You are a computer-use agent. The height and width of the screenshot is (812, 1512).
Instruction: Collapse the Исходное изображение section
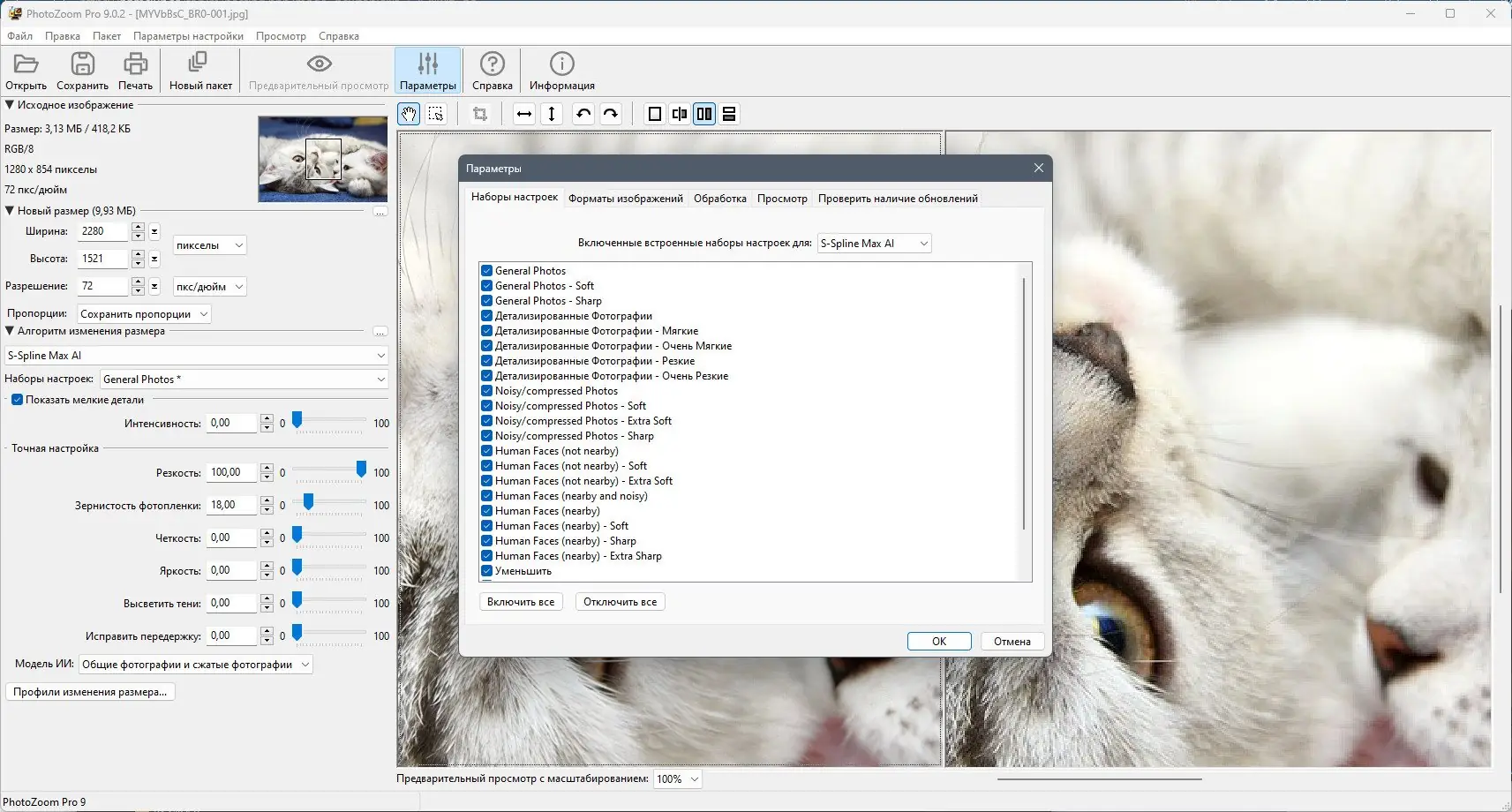pos(10,105)
